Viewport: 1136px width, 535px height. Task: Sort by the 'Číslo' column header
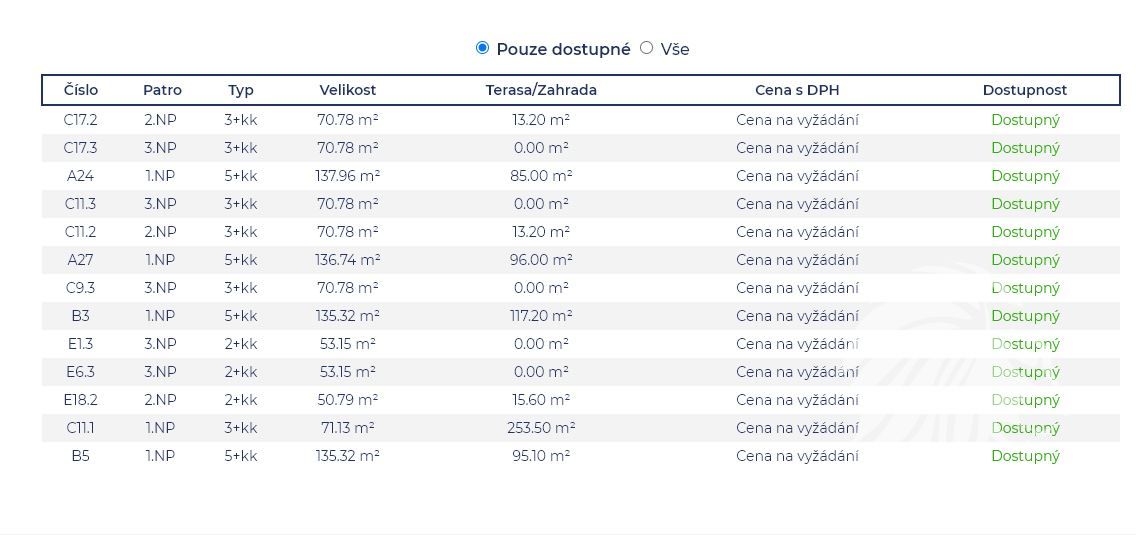coord(81,90)
